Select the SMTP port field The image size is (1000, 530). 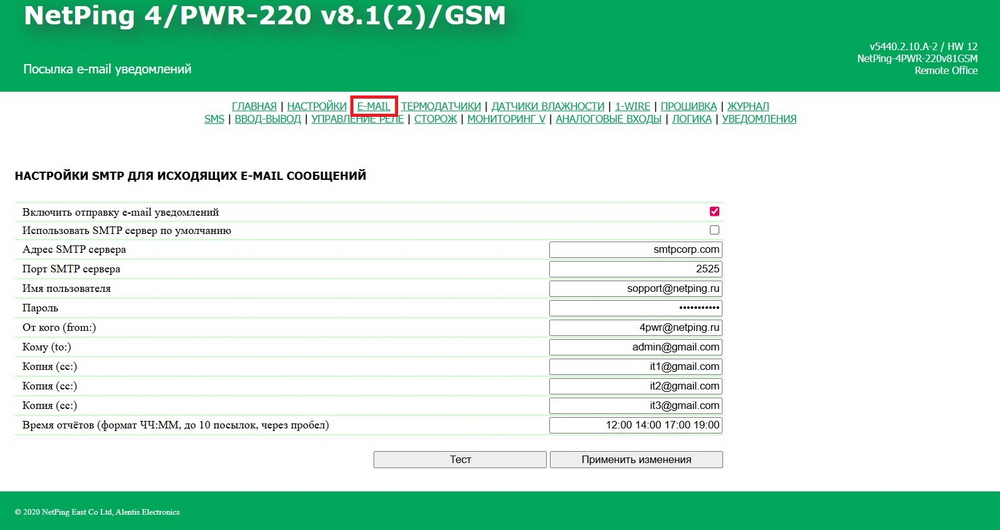(636, 269)
